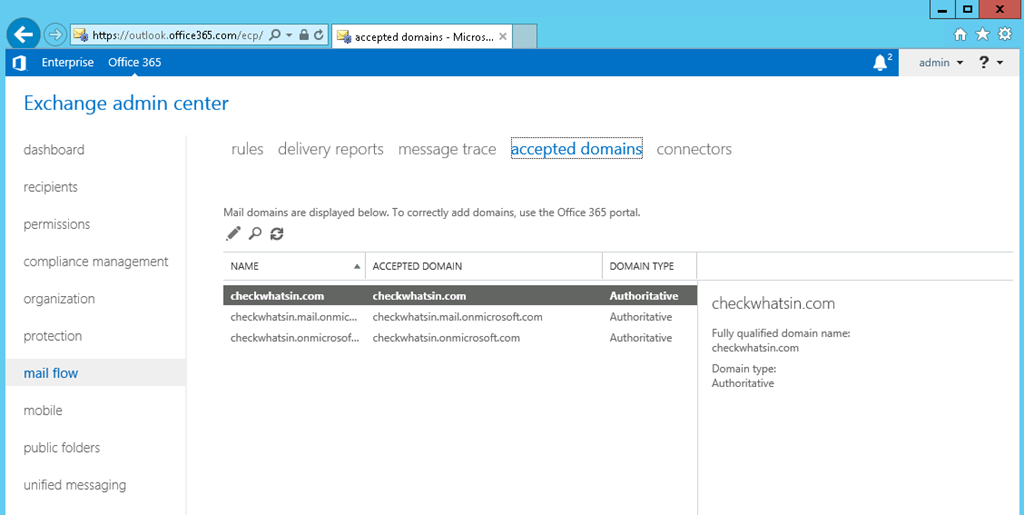Open a new blank browser tab
1024x515 pixels.
click(524, 37)
